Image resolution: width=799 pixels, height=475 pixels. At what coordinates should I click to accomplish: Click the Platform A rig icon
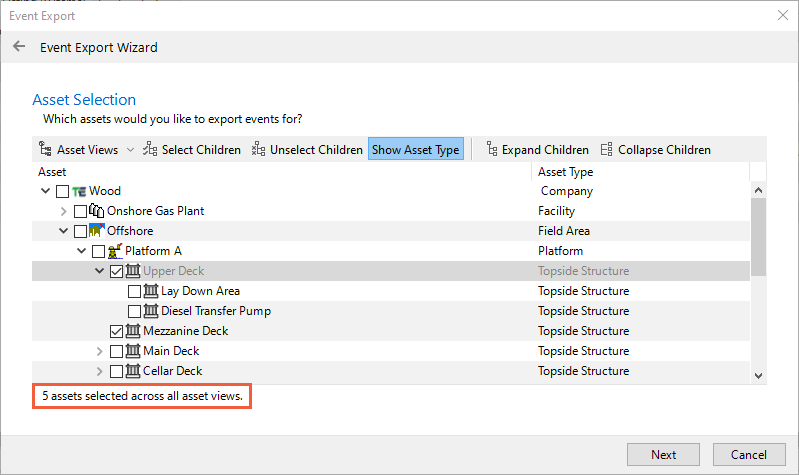[115, 251]
